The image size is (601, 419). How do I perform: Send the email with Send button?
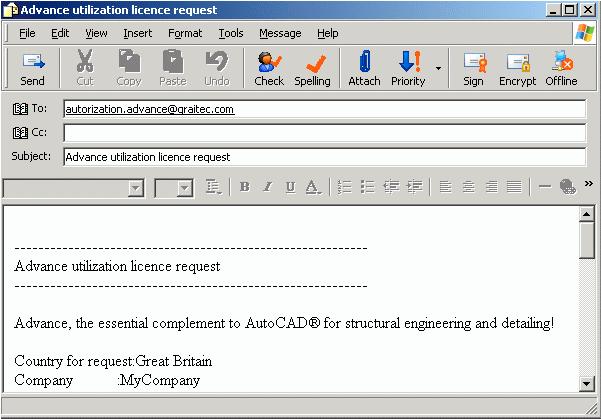pyautogui.click(x=33, y=68)
